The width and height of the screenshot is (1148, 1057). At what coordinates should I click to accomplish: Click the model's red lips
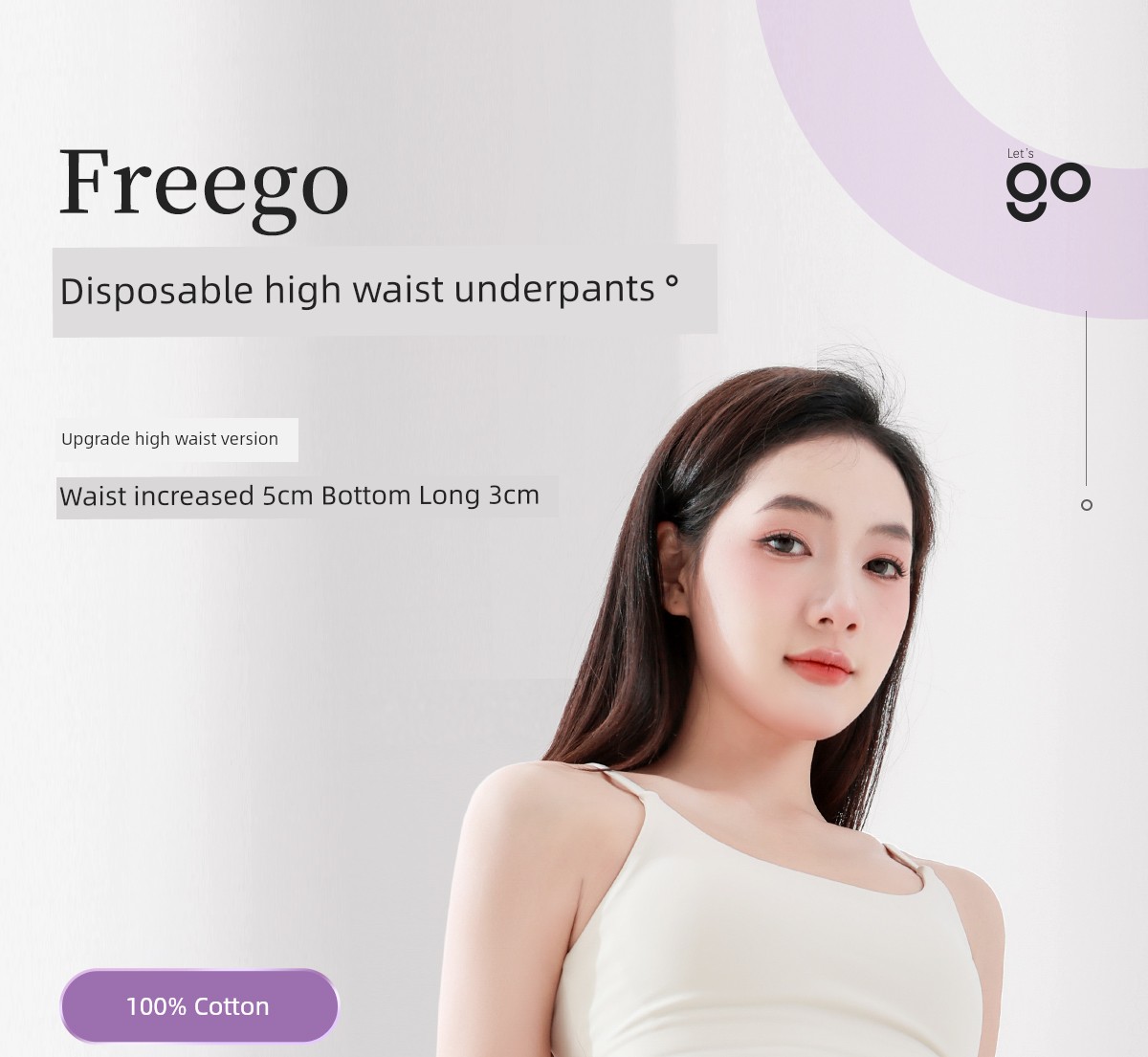coord(819,666)
